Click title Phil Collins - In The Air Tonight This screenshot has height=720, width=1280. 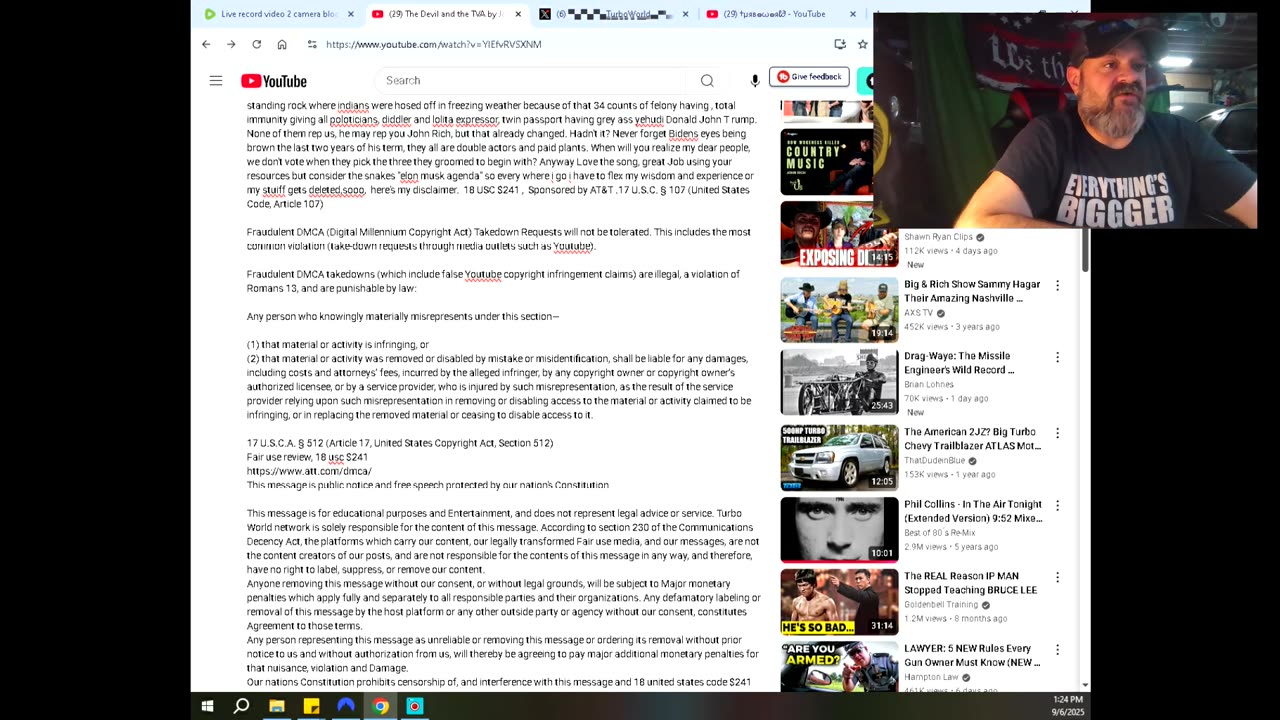click(973, 511)
